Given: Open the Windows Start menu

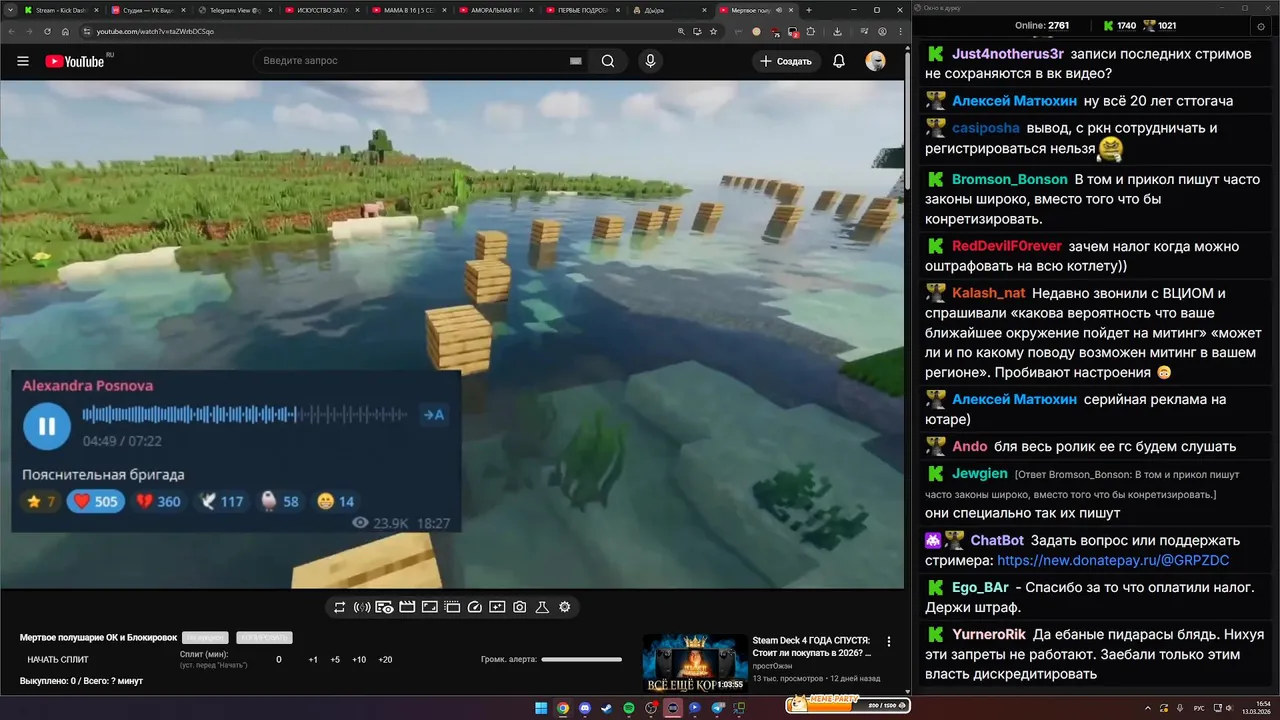Looking at the screenshot, I should tap(541, 708).
